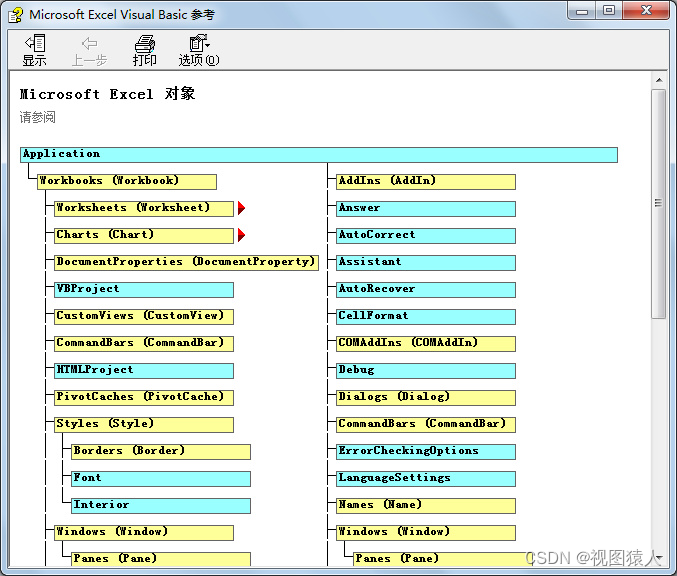Screen dimensions: 677x576
Task: Select the Assistant object box
Action: pos(426,263)
